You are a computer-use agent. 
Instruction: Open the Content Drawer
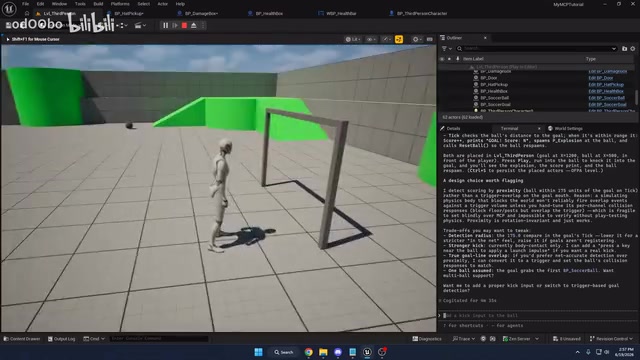click(x=22, y=339)
